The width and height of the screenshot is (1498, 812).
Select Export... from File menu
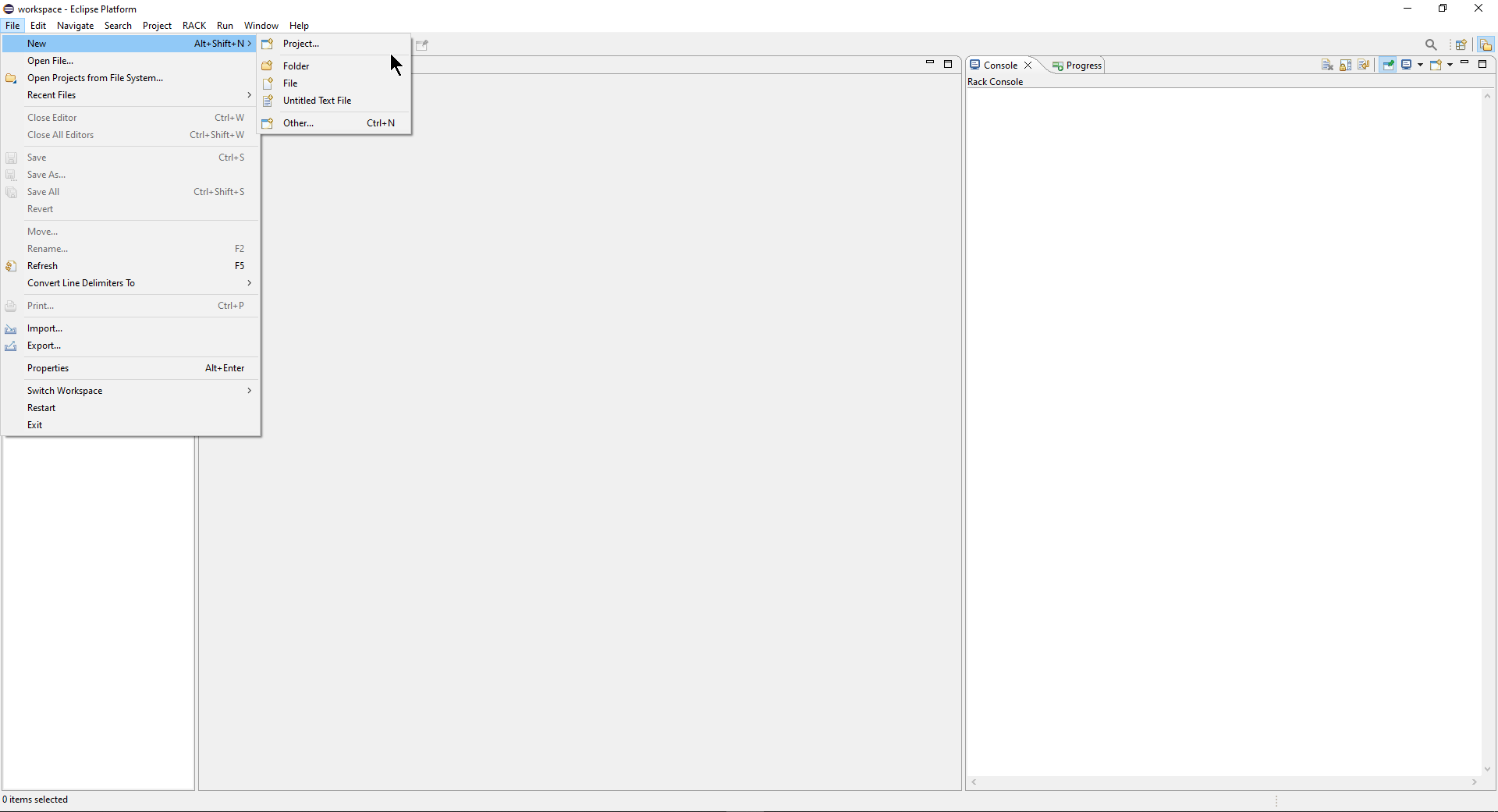click(x=130, y=346)
